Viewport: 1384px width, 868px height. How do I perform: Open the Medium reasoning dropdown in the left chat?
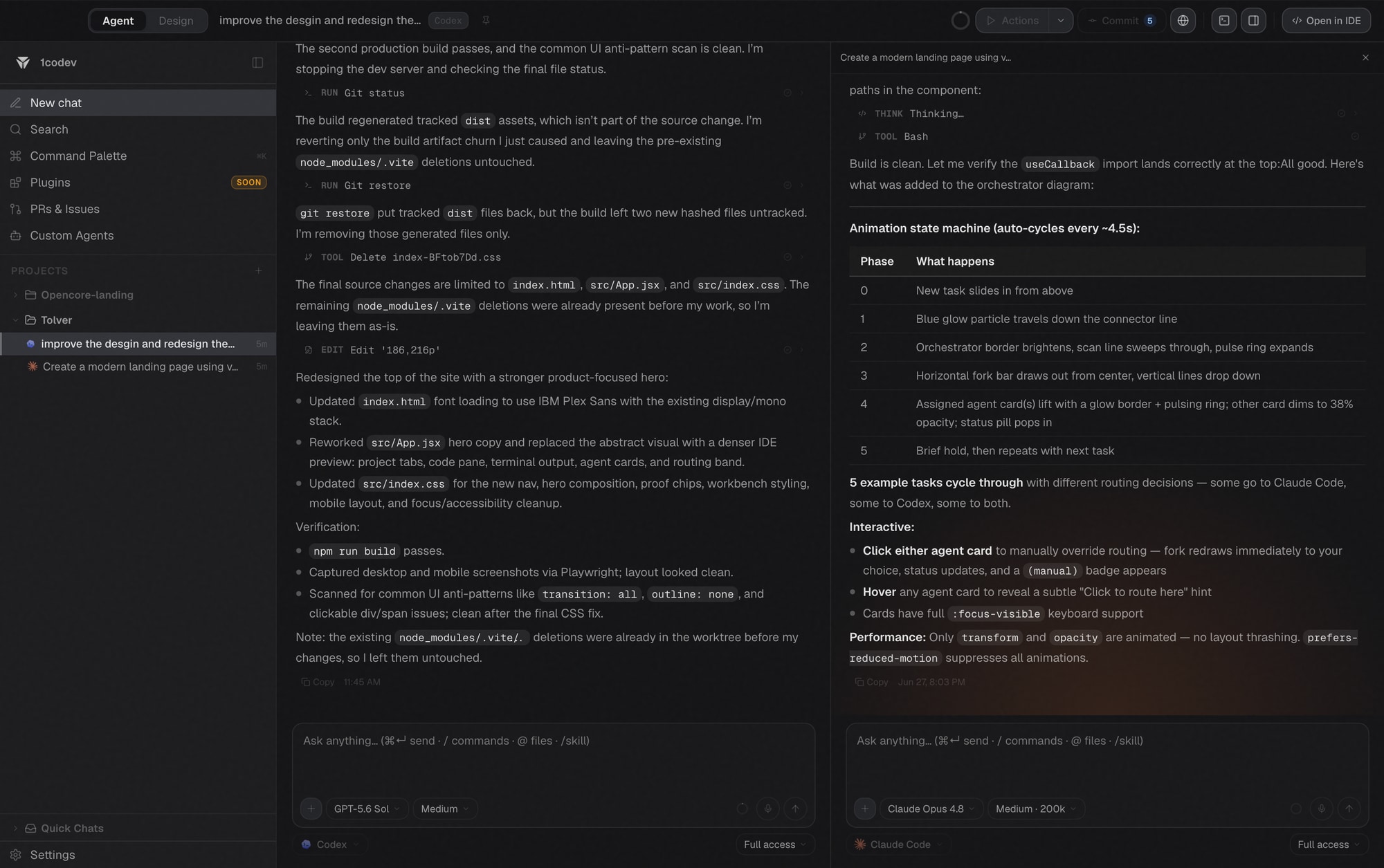click(445, 809)
